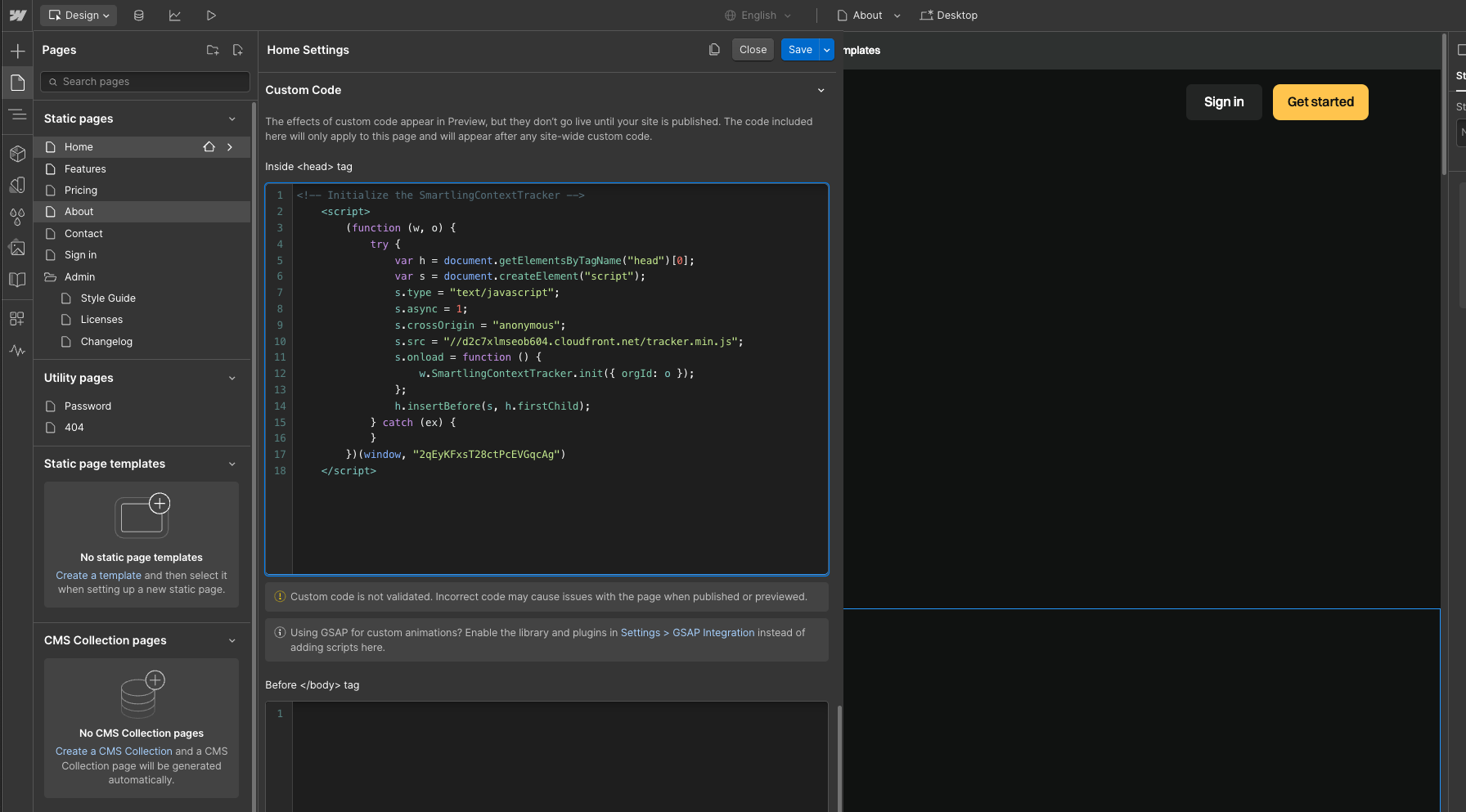Click the Create a CMS Collection link
The width and height of the screenshot is (1466, 812).
114,751
